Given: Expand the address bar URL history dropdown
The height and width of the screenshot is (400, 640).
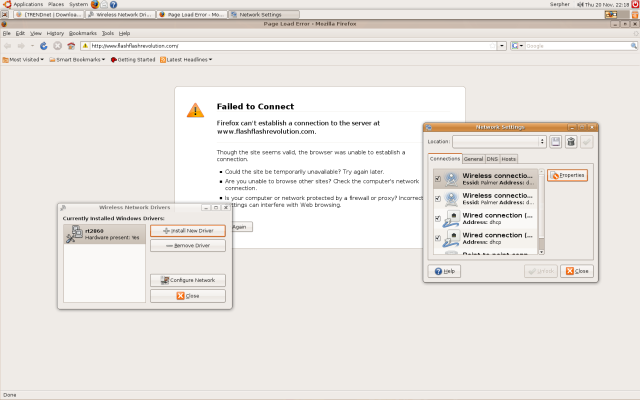Looking at the screenshot, I should [502, 46].
